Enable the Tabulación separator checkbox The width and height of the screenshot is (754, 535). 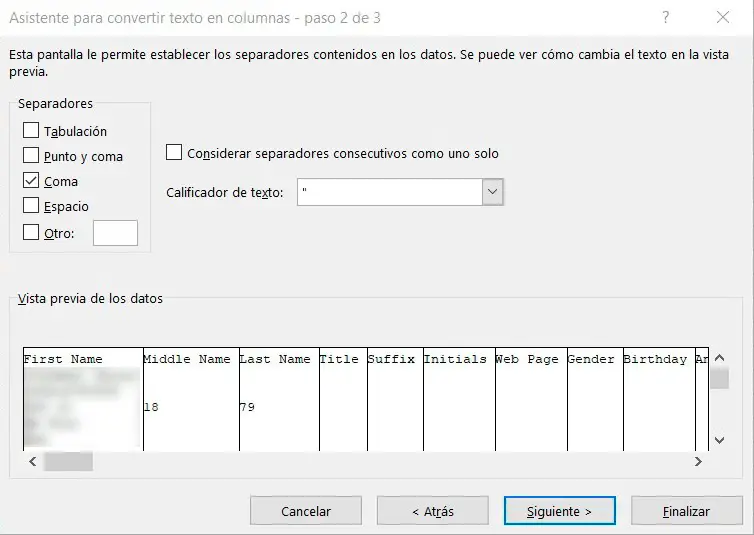(31, 131)
